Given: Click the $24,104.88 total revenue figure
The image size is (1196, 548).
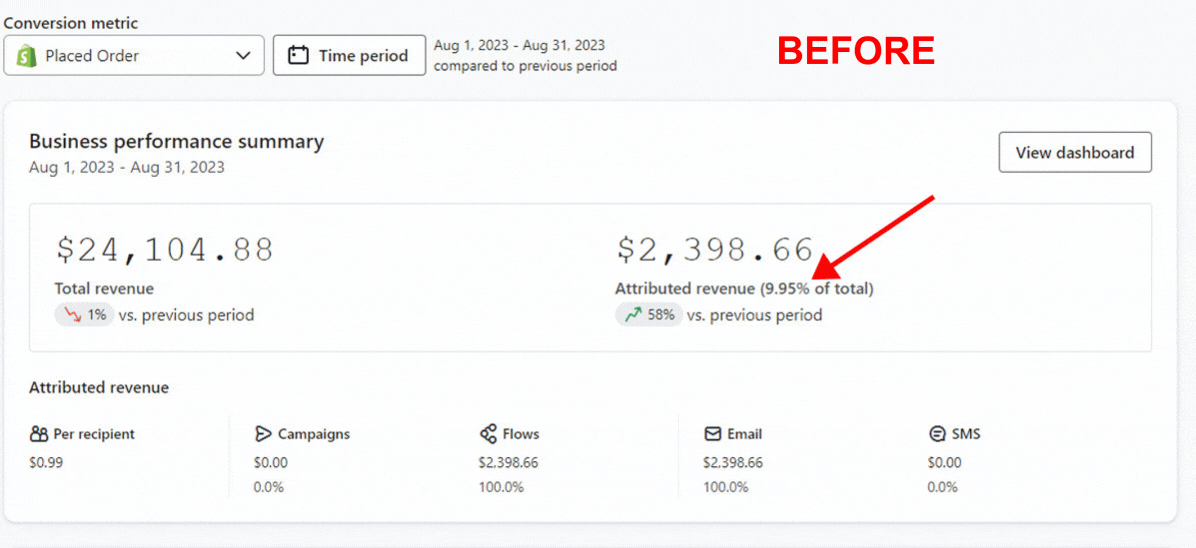Looking at the screenshot, I should tap(164, 250).
